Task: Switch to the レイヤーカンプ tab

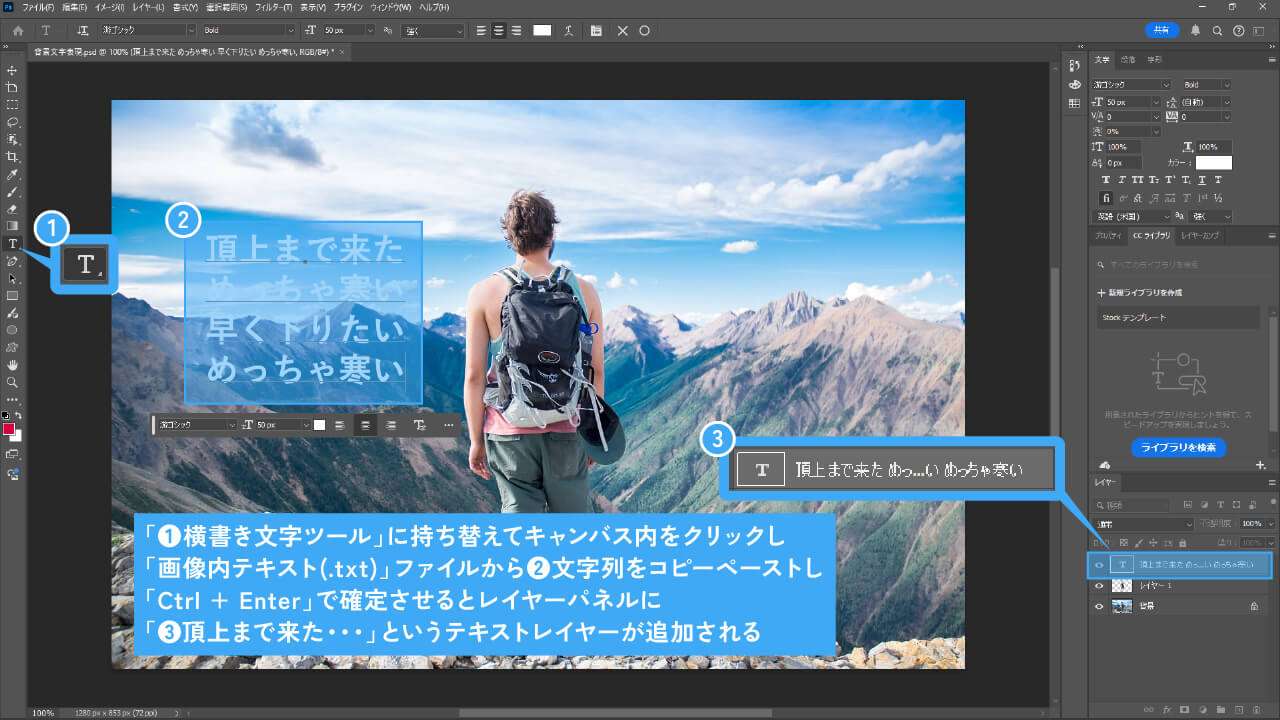Action: (x=1200, y=235)
